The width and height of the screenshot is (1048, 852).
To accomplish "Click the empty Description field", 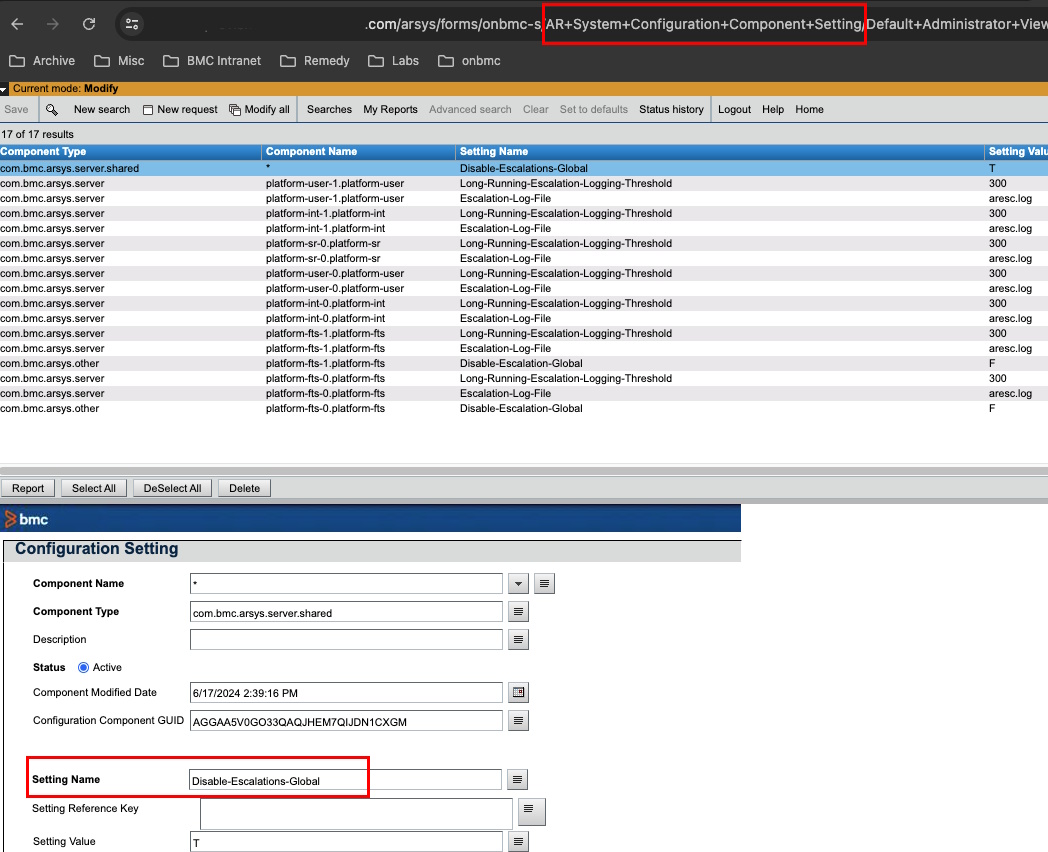I will 346,640.
